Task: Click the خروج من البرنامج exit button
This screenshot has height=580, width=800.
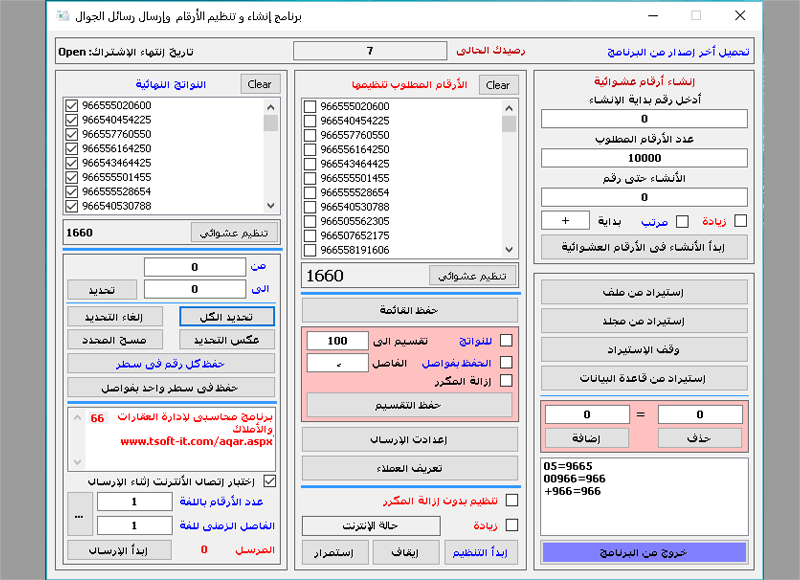Action: (644, 552)
